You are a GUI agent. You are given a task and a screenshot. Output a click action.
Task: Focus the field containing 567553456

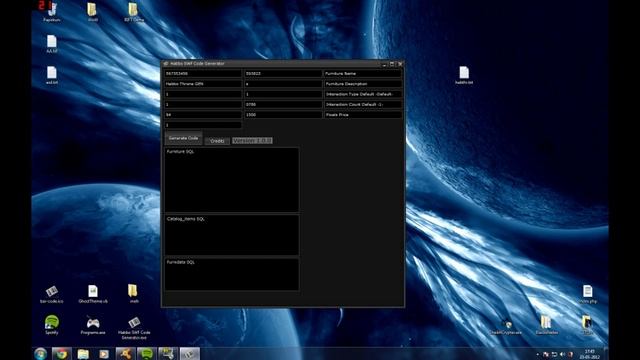coord(203,73)
